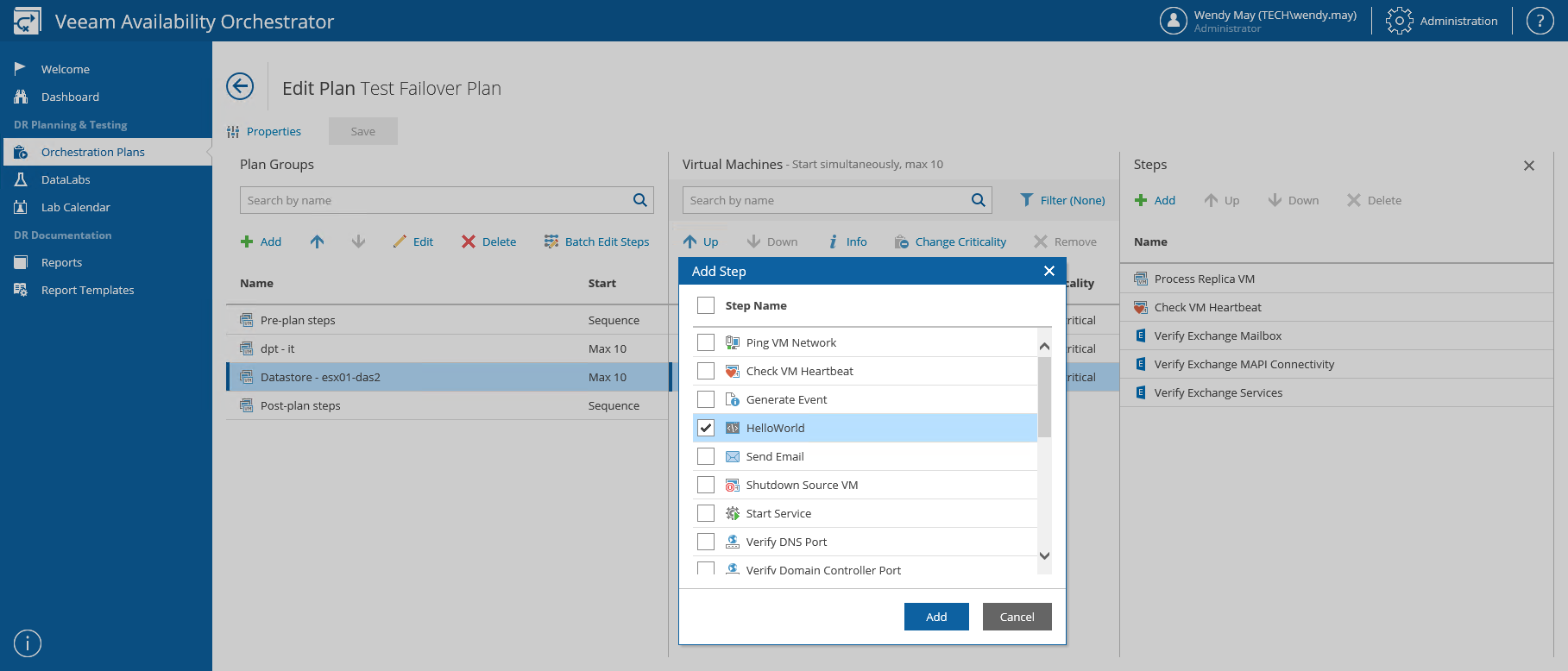Open the help question mark icon
1568x671 pixels.
1540,21
